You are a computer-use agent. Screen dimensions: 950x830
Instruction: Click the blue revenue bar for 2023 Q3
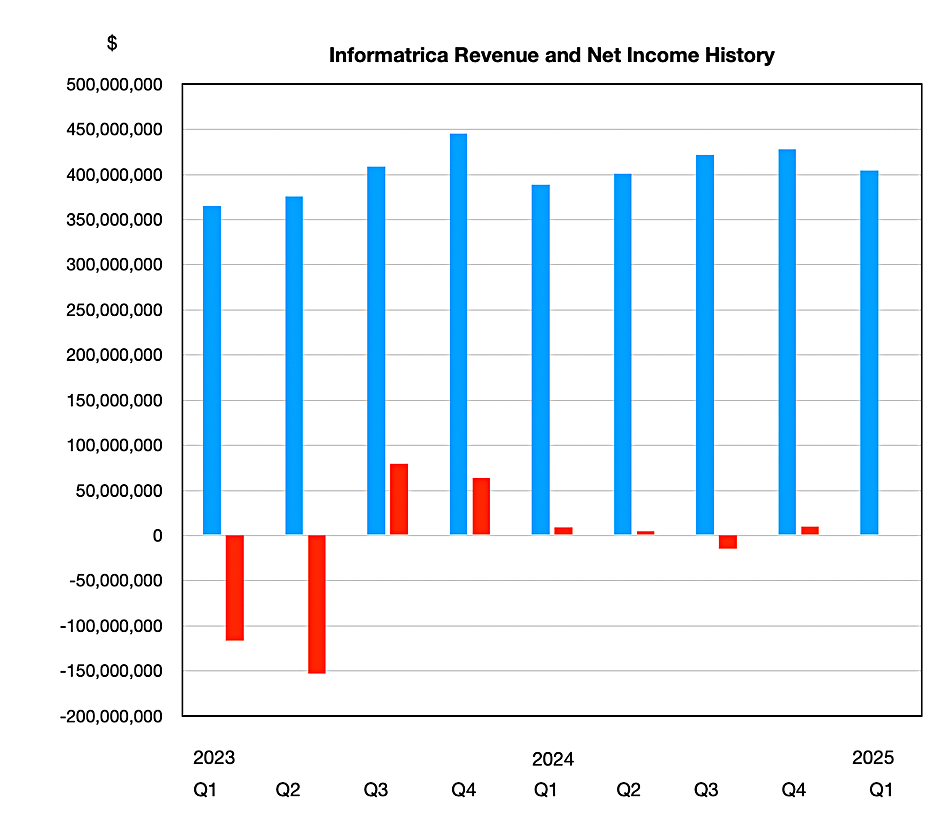coord(376,350)
